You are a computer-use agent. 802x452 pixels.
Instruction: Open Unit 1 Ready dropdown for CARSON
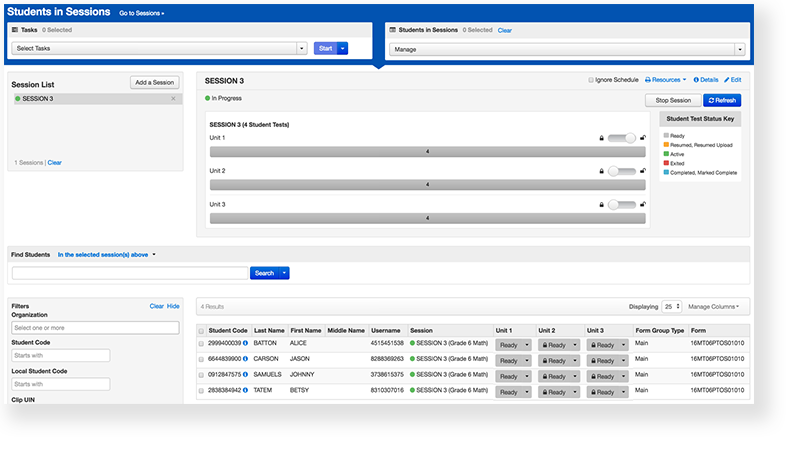512,359
